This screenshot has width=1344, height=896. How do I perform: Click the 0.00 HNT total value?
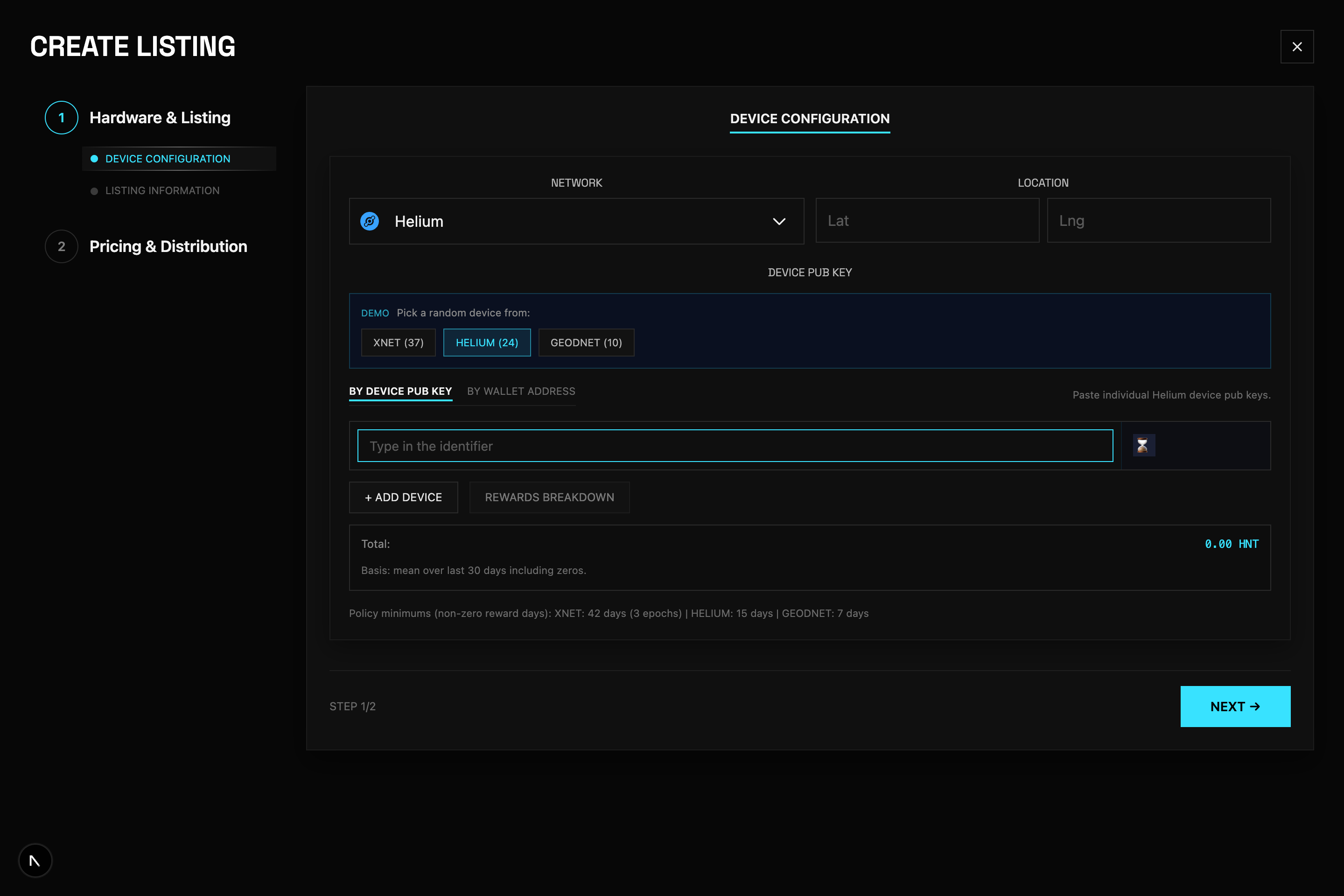point(1232,544)
